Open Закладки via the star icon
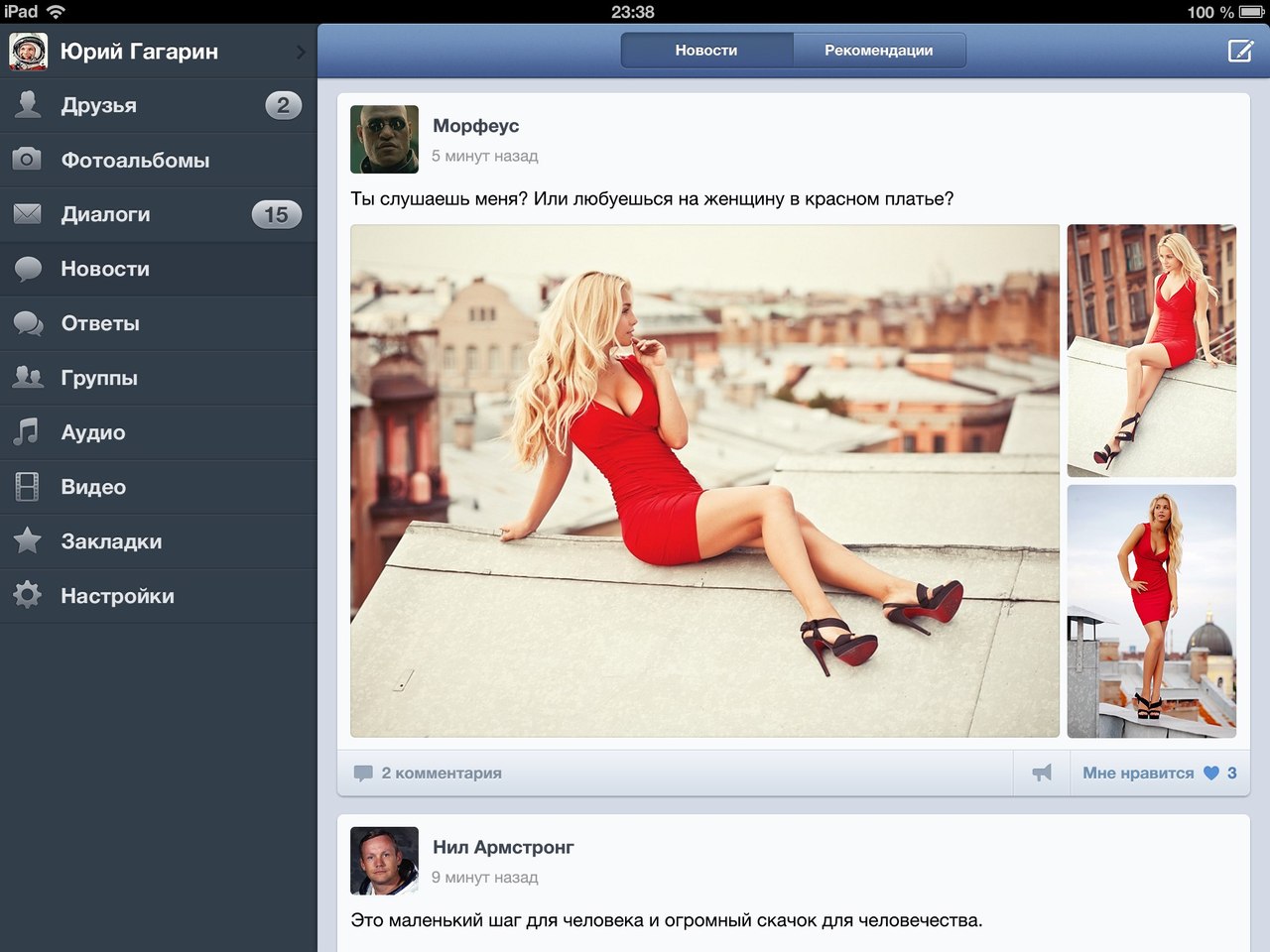 coord(27,541)
